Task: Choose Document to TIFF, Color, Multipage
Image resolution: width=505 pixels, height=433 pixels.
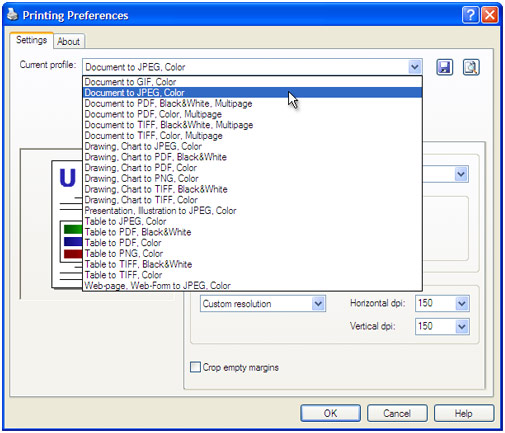Action: (x=252, y=135)
